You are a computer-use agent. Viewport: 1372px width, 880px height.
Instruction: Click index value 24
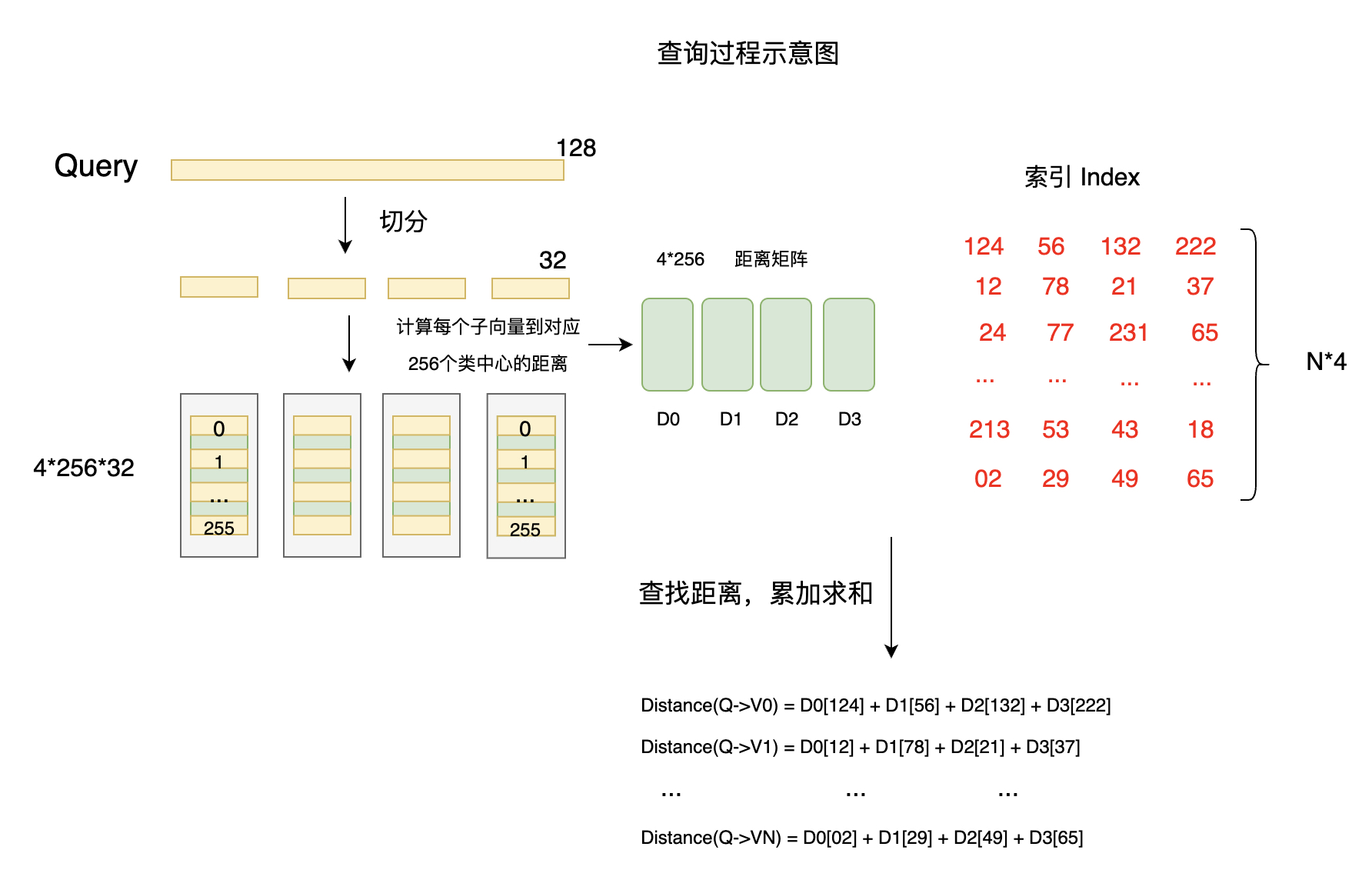pos(993,332)
